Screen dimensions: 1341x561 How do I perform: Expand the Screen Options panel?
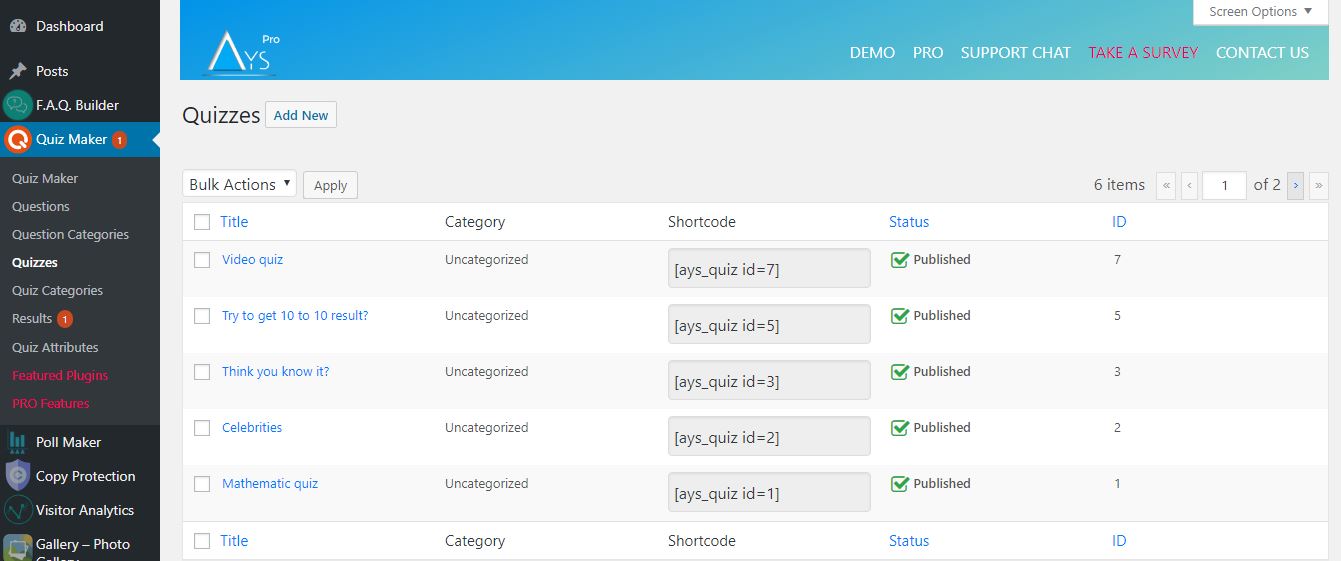(x=1260, y=12)
